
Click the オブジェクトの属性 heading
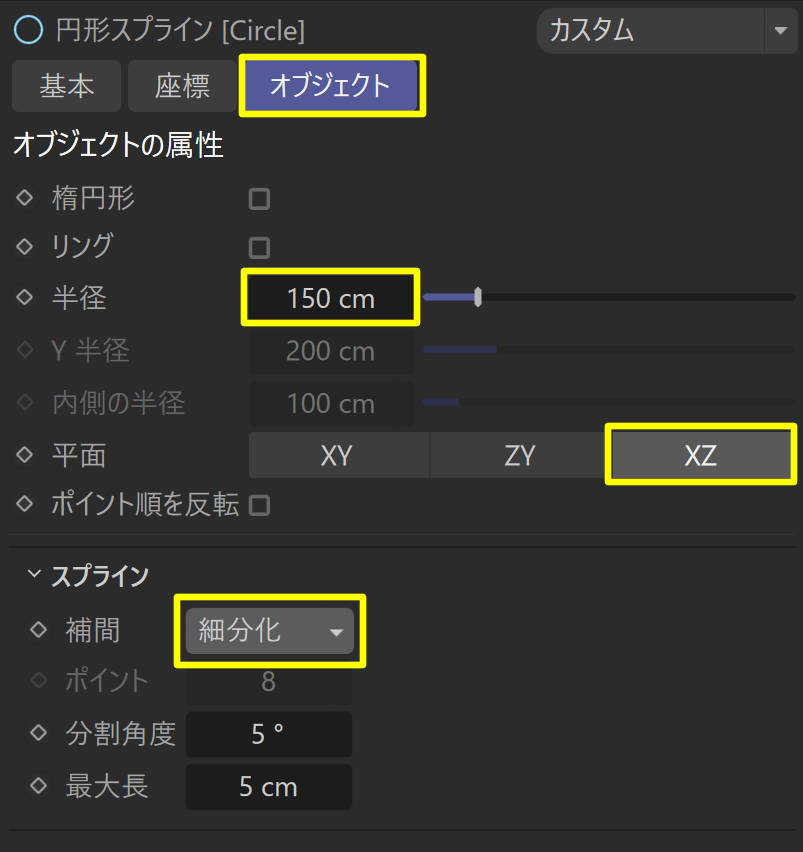(x=118, y=145)
